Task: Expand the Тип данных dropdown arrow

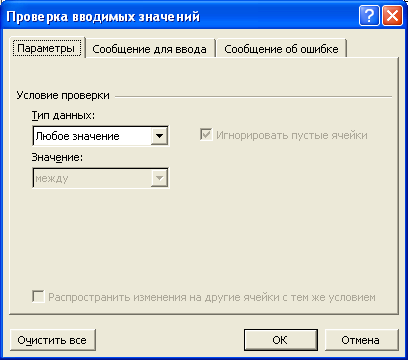Action: tap(159, 136)
